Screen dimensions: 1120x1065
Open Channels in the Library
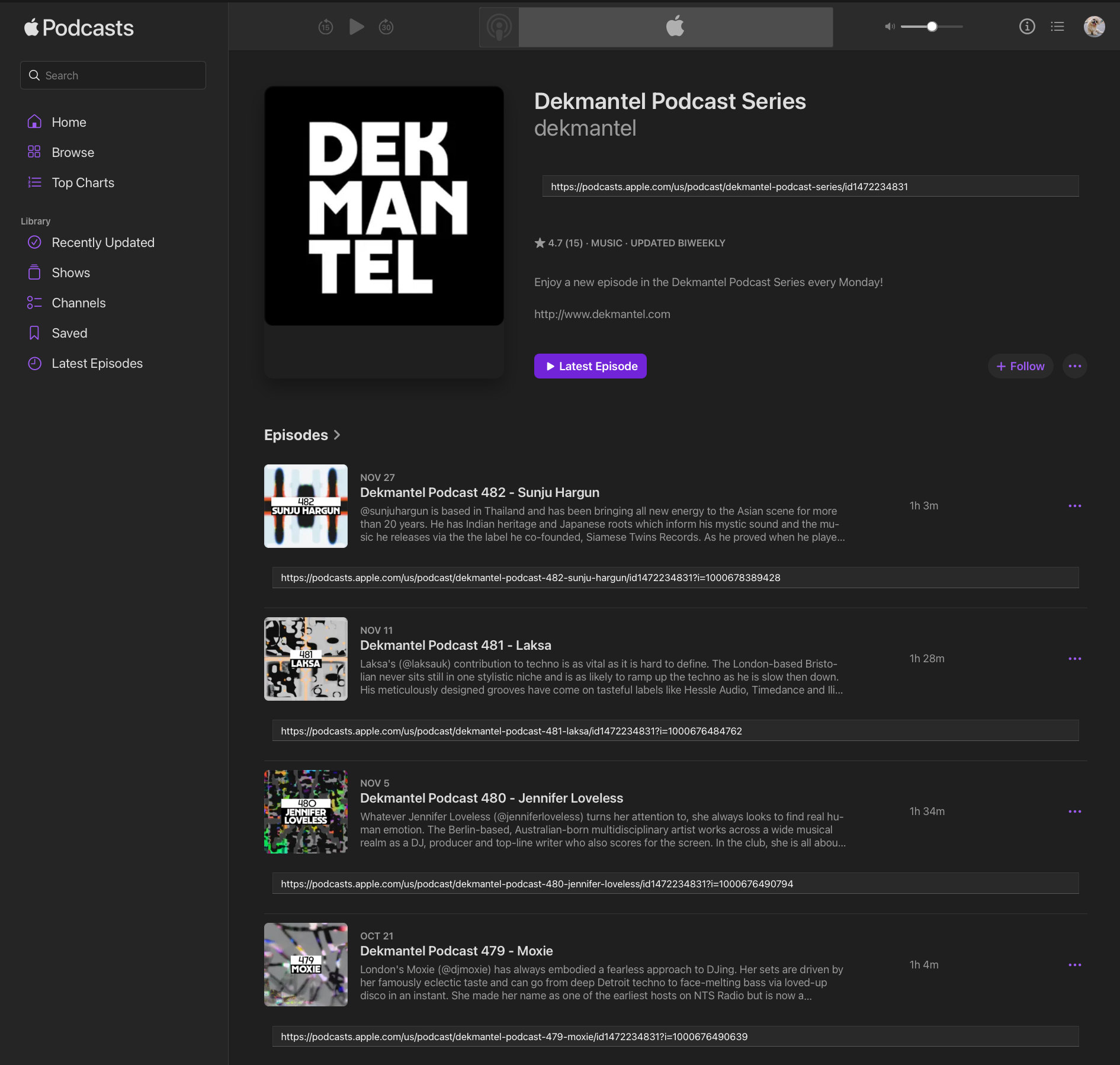[79, 303]
